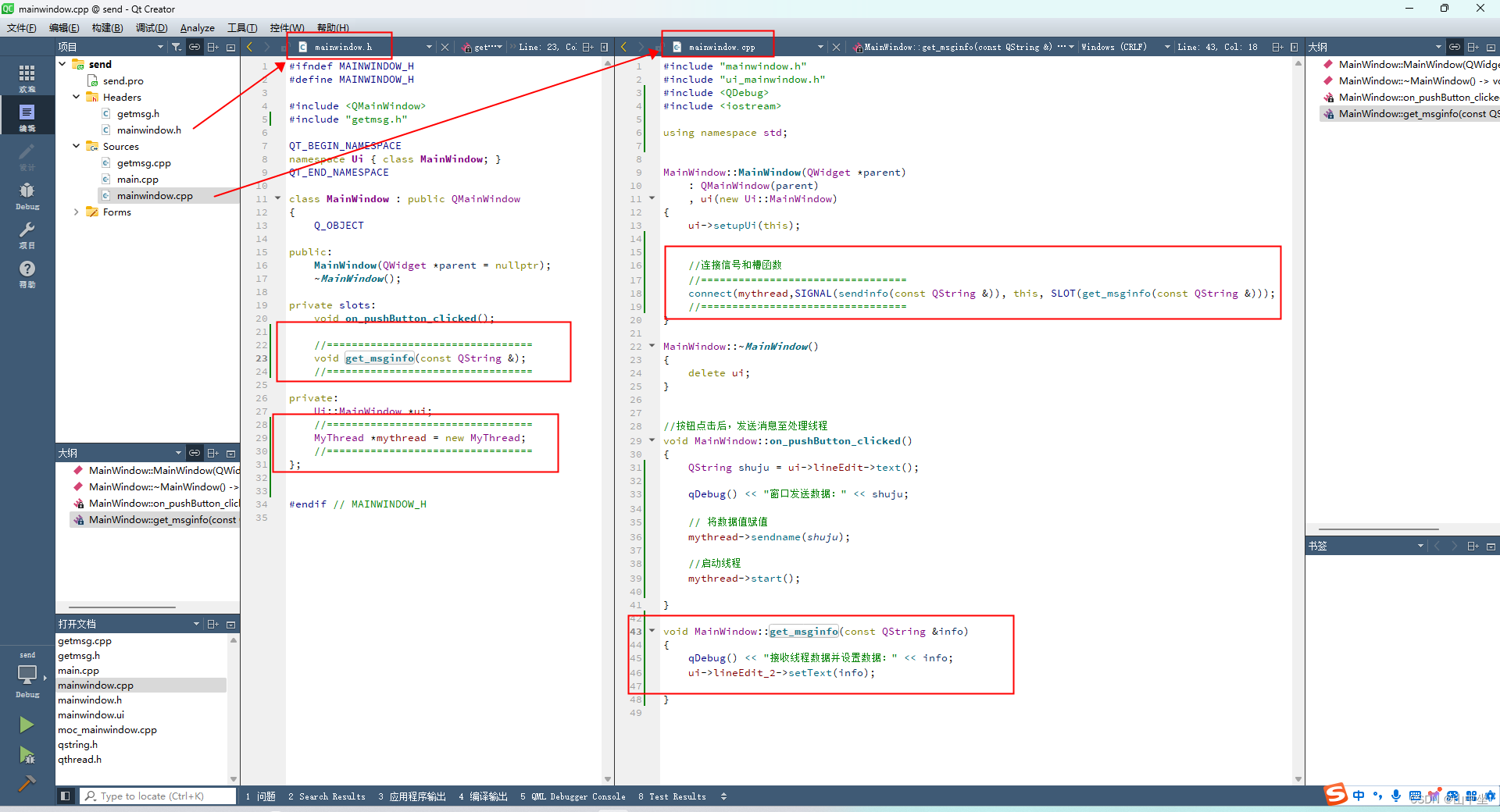Open send kit selector monitor icon
The height and width of the screenshot is (812, 1500).
click(27, 675)
